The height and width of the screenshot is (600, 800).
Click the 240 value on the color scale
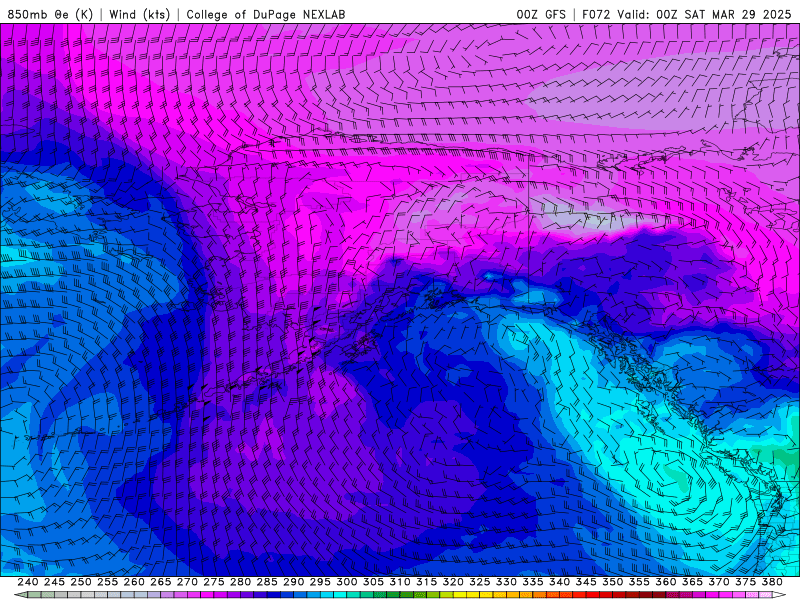(28, 582)
